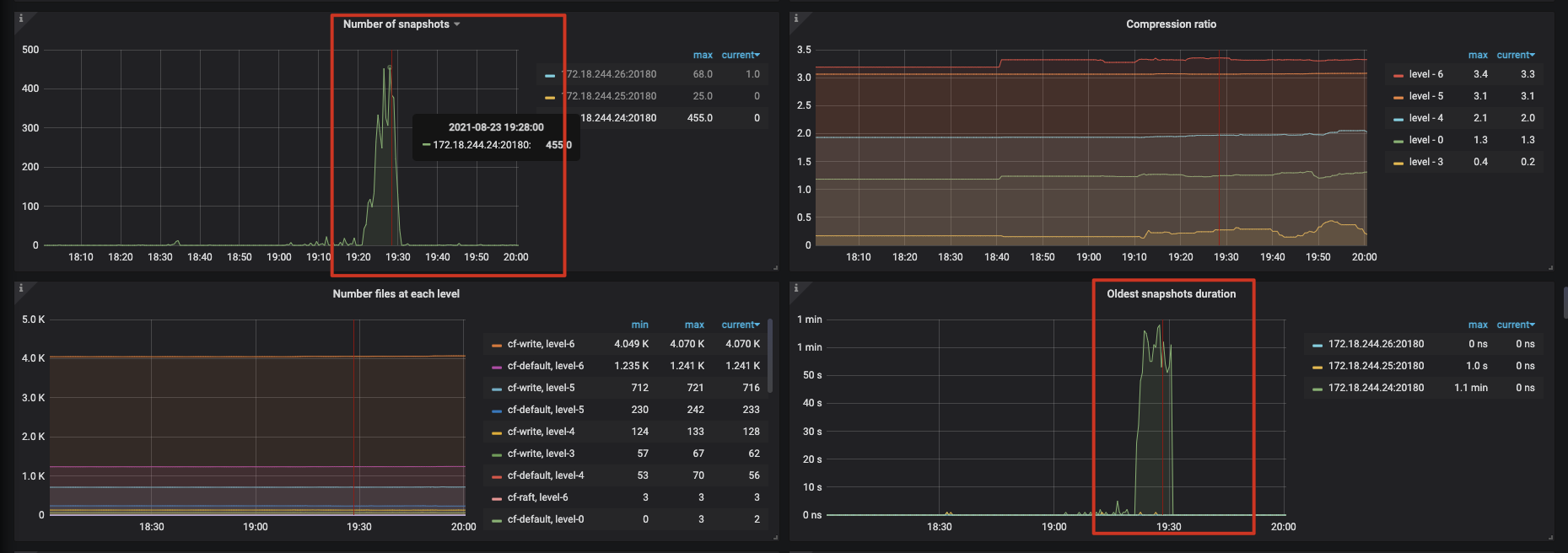Click max header in Number of snapshots legend

click(702, 55)
